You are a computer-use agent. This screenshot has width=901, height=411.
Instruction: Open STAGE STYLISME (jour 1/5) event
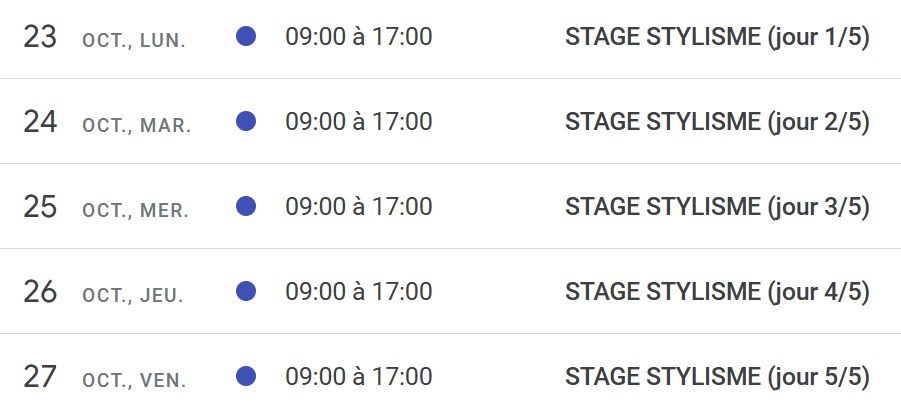pos(717,37)
